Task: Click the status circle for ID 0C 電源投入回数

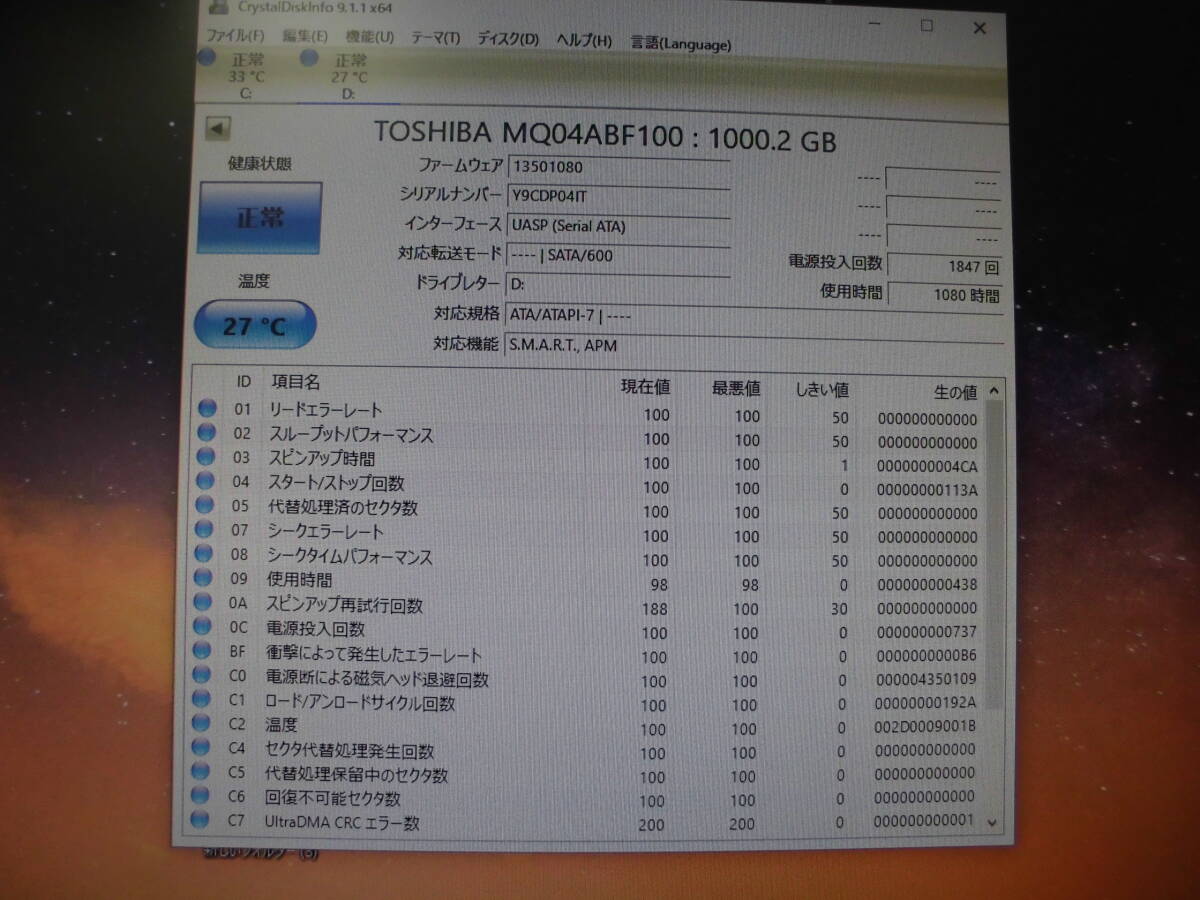Action: click(x=204, y=626)
